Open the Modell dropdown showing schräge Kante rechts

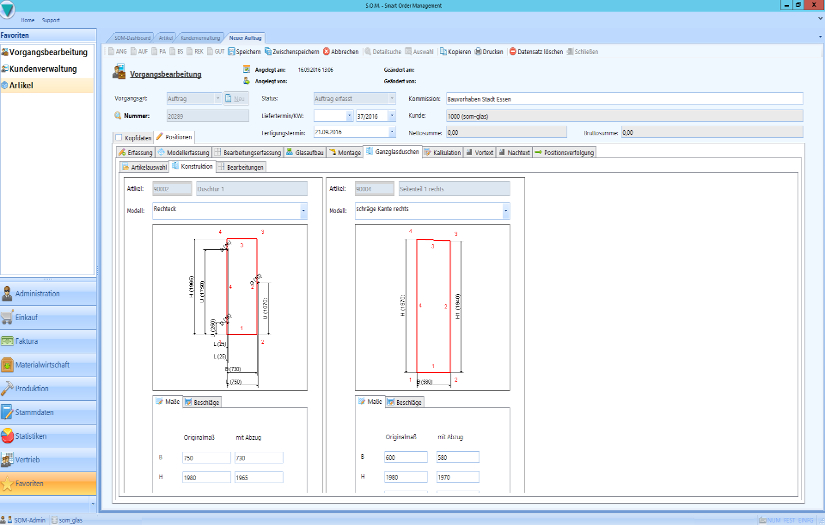505,211
